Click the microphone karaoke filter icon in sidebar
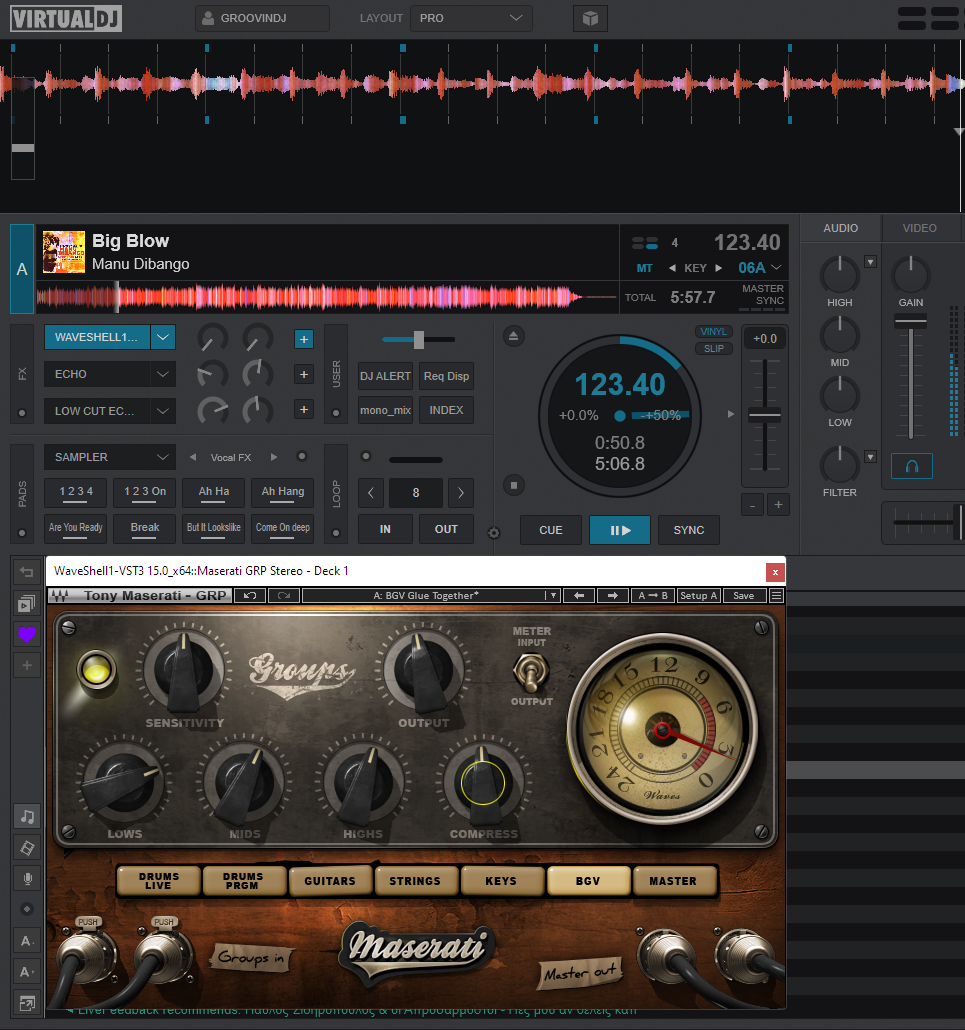 click(27, 878)
